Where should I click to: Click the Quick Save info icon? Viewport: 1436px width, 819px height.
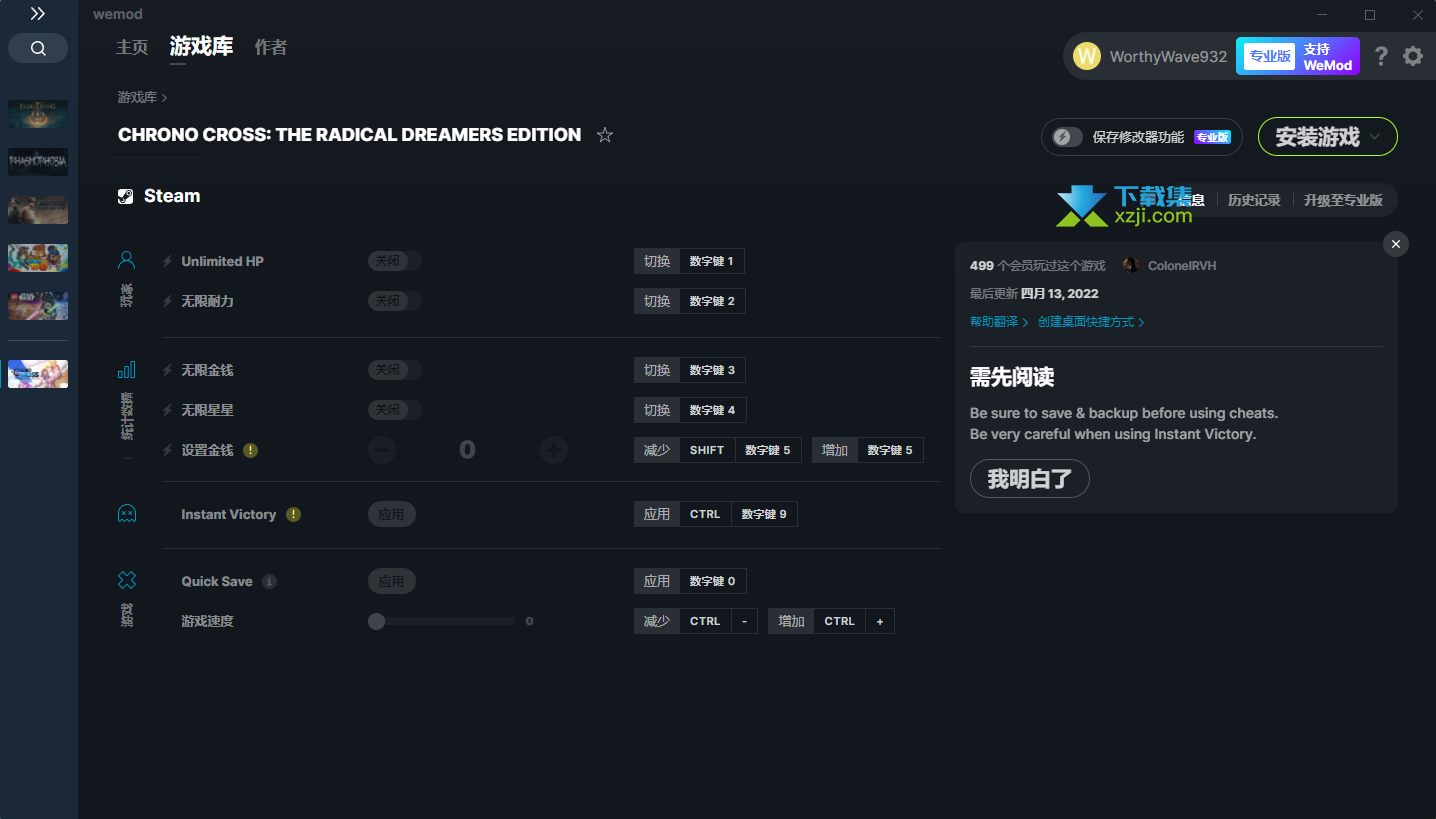[x=269, y=581]
